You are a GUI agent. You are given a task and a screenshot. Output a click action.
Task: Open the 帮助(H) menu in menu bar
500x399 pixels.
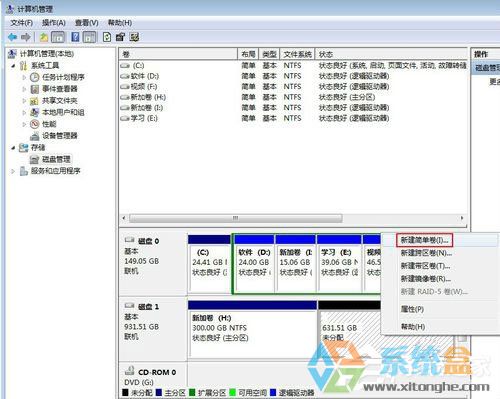click(120, 23)
